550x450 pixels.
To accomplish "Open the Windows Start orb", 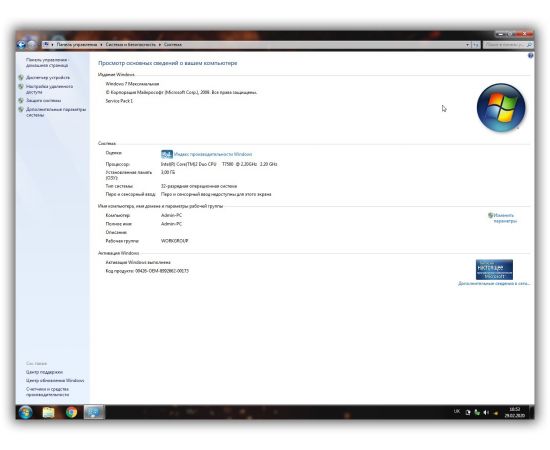I will (25, 412).
